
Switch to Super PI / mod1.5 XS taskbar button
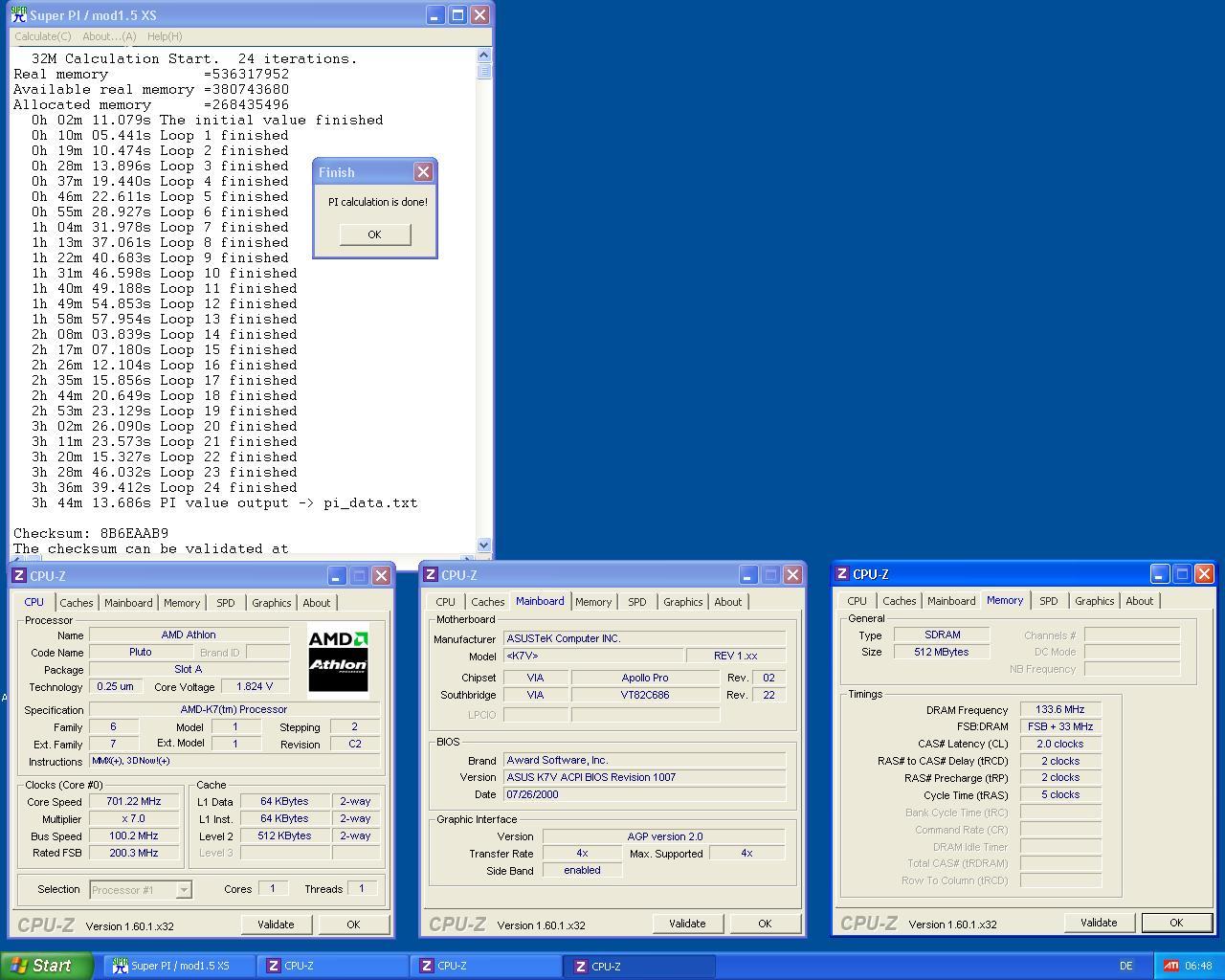180,966
